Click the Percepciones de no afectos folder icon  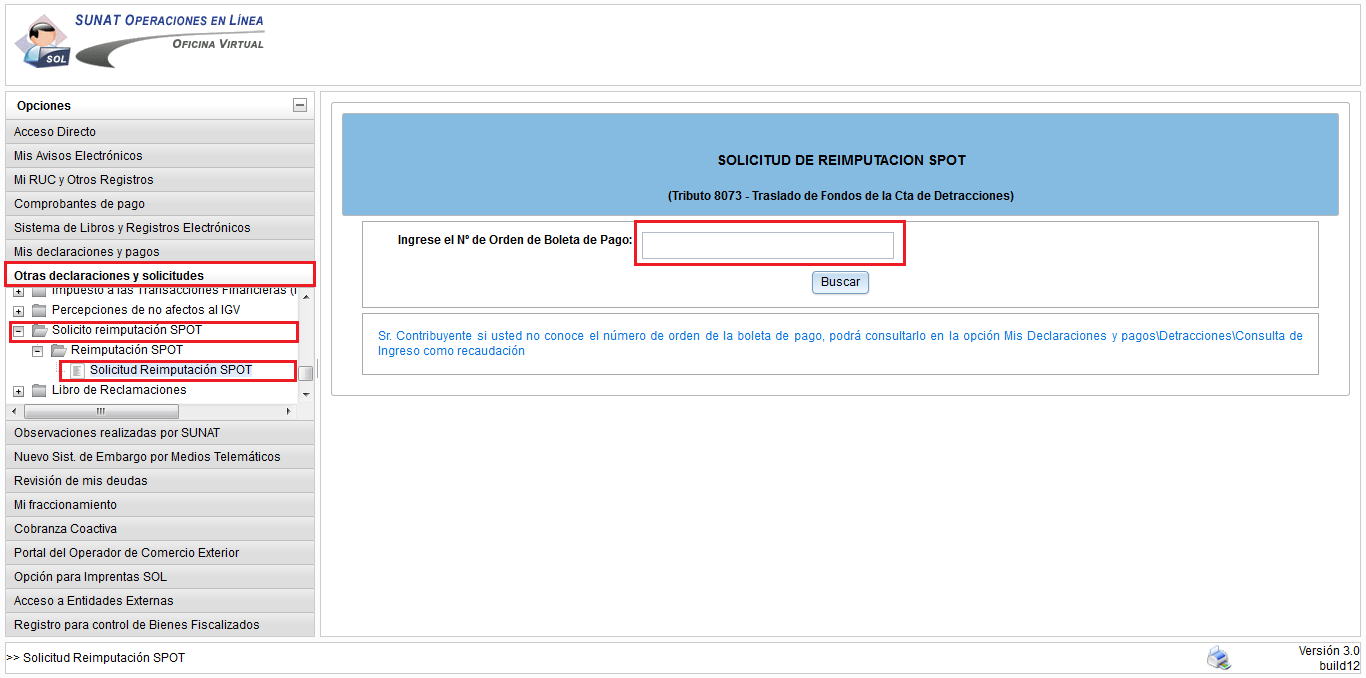click(x=39, y=311)
